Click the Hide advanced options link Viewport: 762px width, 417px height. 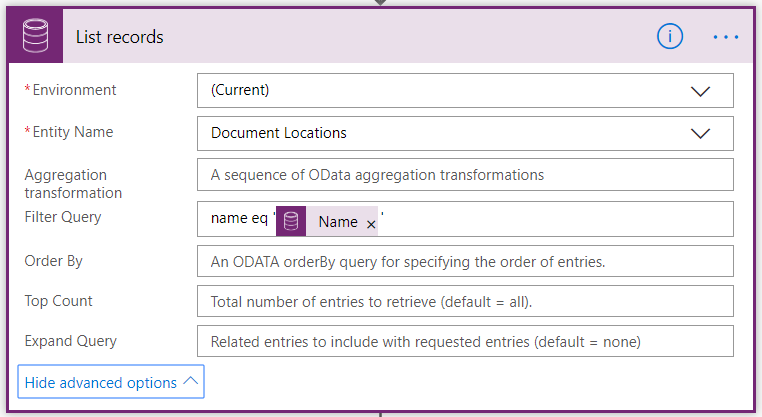click(x=101, y=383)
